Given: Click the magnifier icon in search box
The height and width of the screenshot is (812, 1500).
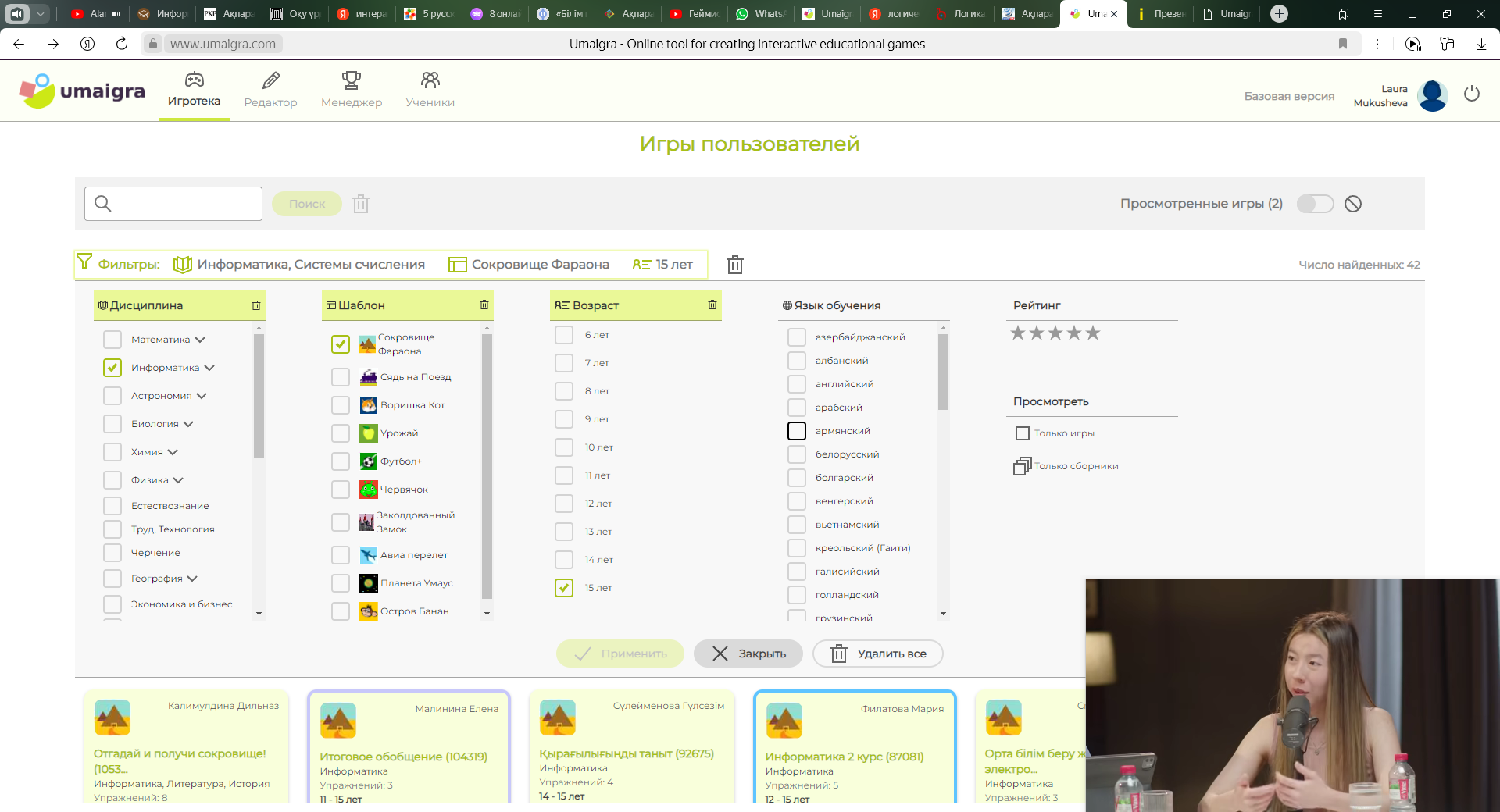Looking at the screenshot, I should click(x=102, y=204).
